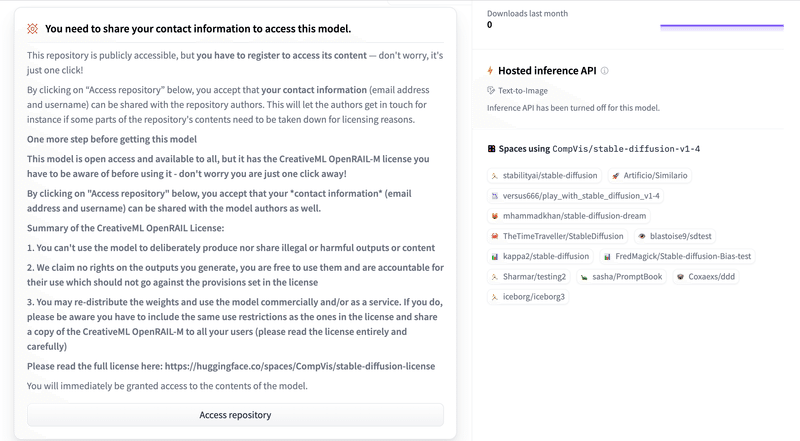Open the FredMagick/Stable-diffusion-Bias-test space
Viewport: 800px width, 441px height.
tap(678, 256)
